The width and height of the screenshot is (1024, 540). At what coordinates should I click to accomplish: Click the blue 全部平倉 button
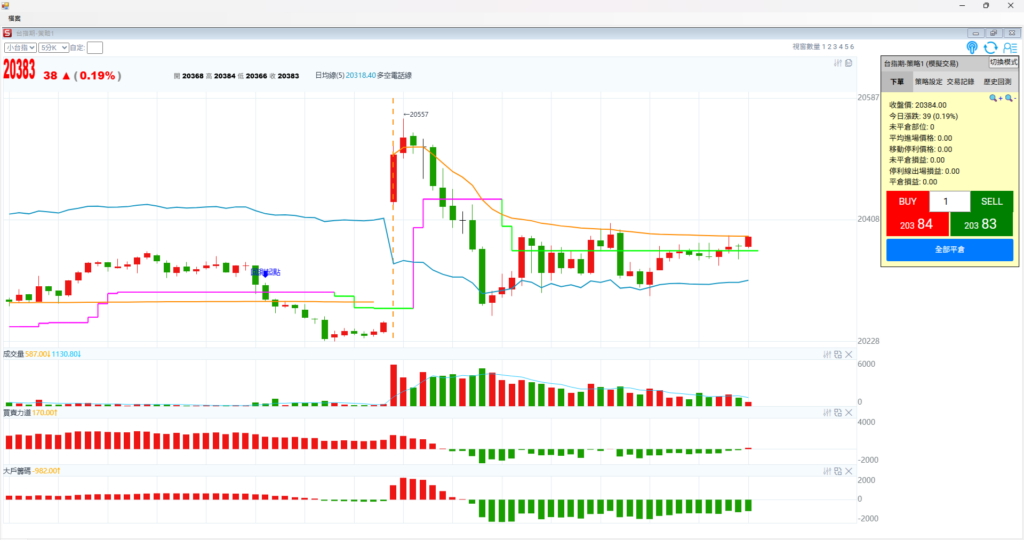[x=949, y=249]
